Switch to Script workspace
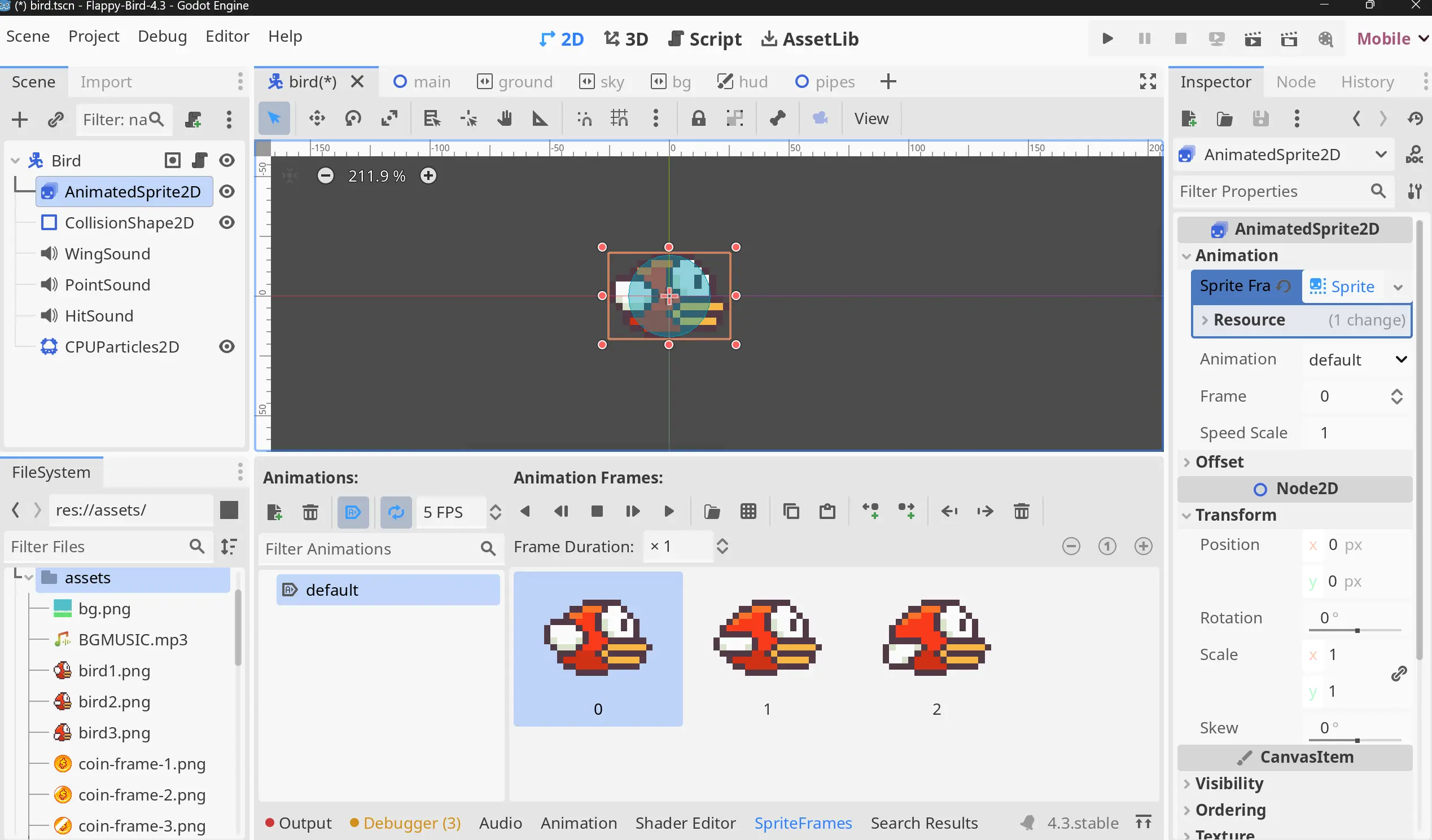Screen dimensions: 1432x840 pyautogui.click(x=705, y=38)
